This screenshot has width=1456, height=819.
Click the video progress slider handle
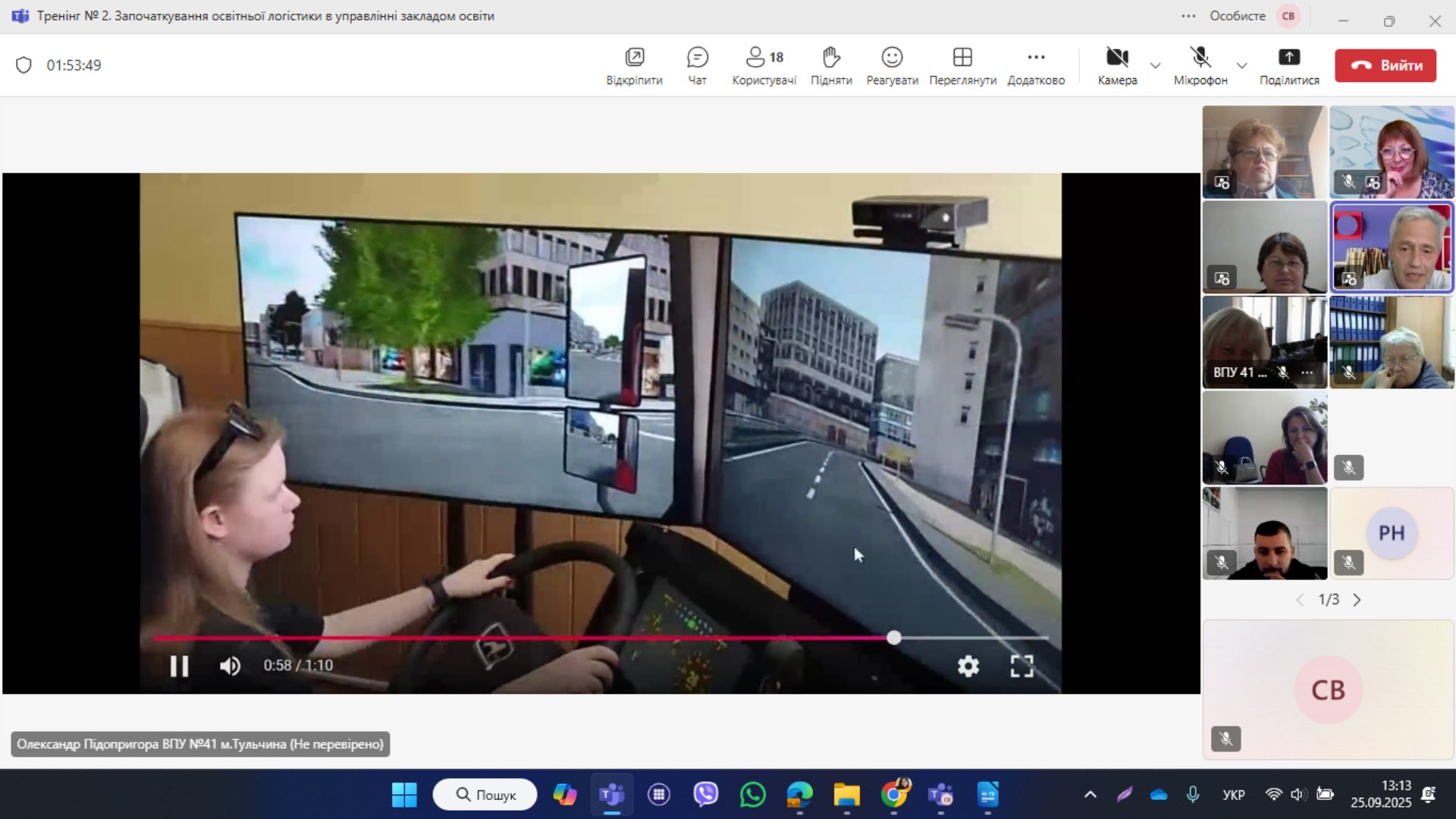click(x=894, y=638)
